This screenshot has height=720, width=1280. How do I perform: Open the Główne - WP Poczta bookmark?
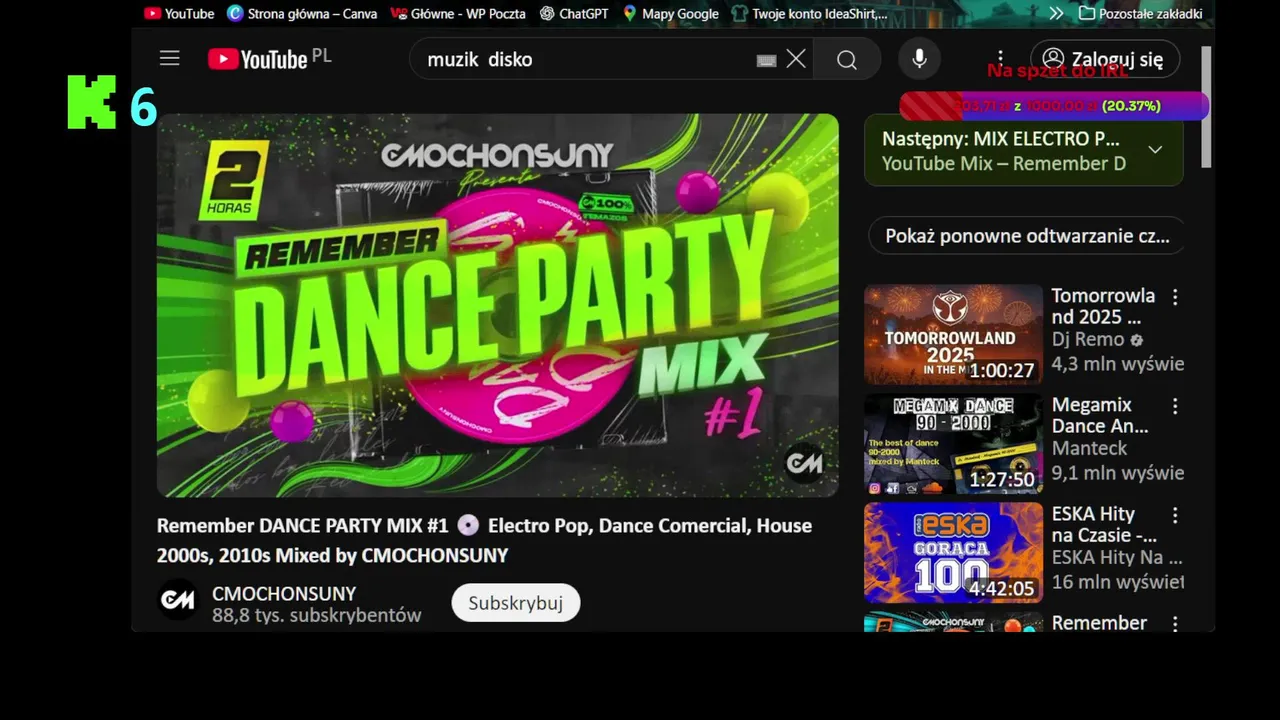(458, 13)
